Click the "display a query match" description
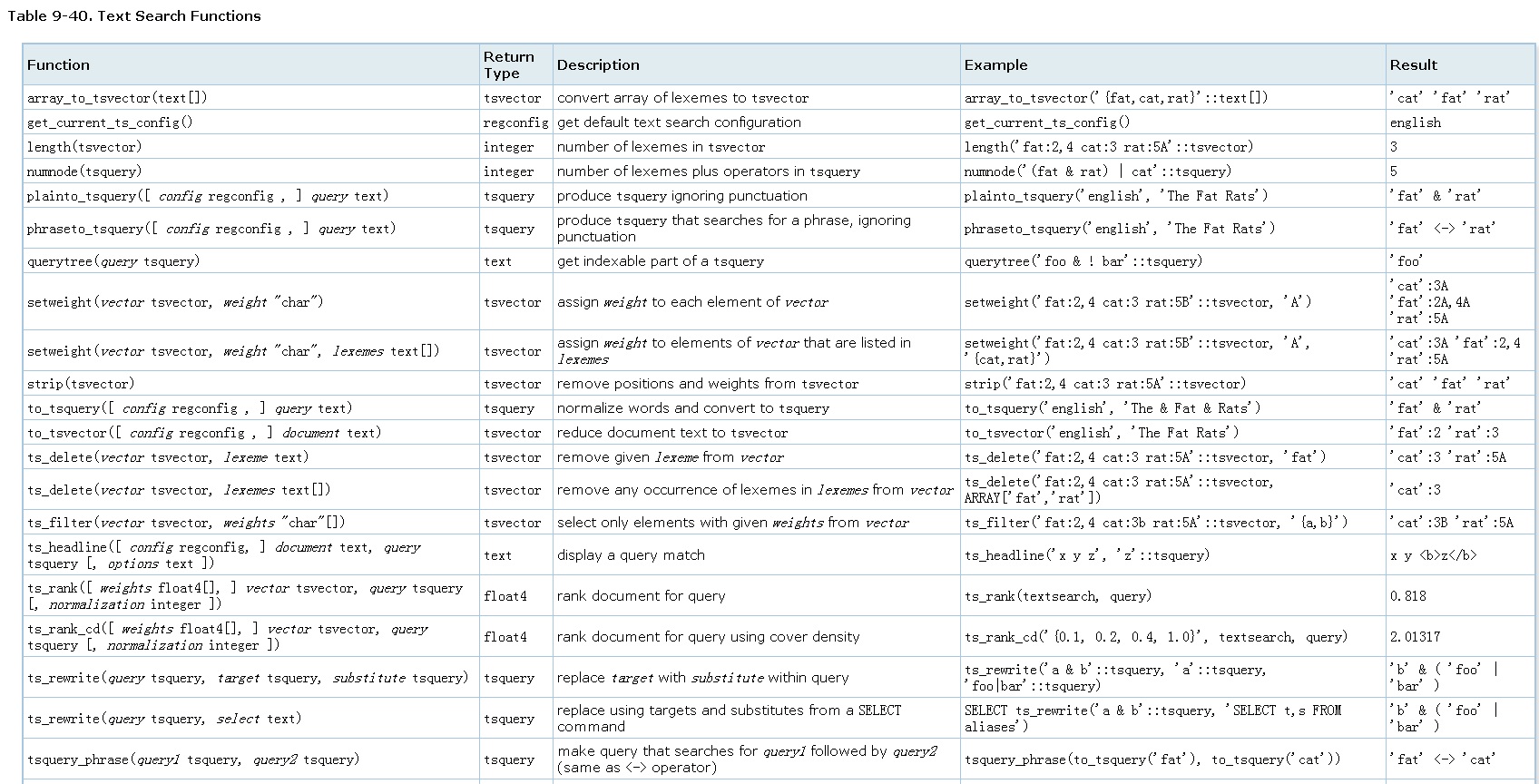The height and width of the screenshot is (784, 1539). pos(631,555)
